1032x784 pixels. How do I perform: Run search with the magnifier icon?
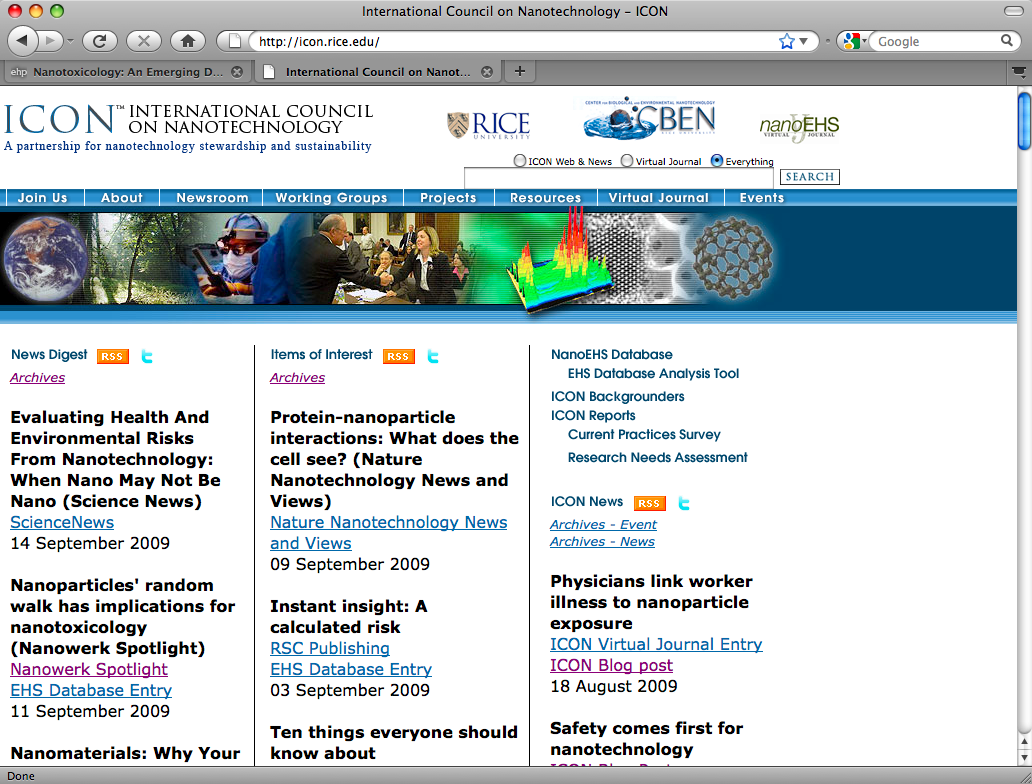(x=1006, y=41)
